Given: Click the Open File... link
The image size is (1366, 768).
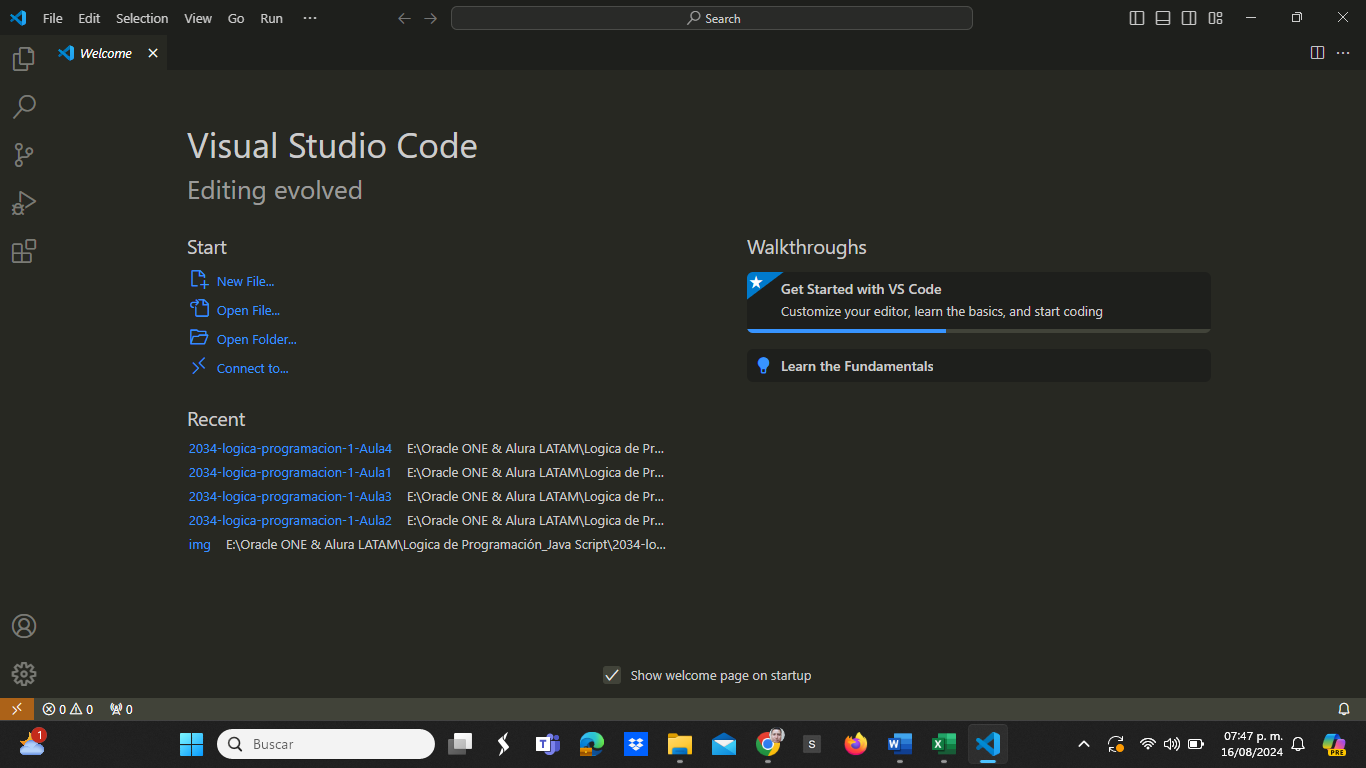Looking at the screenshot, I should coord(235,310).
